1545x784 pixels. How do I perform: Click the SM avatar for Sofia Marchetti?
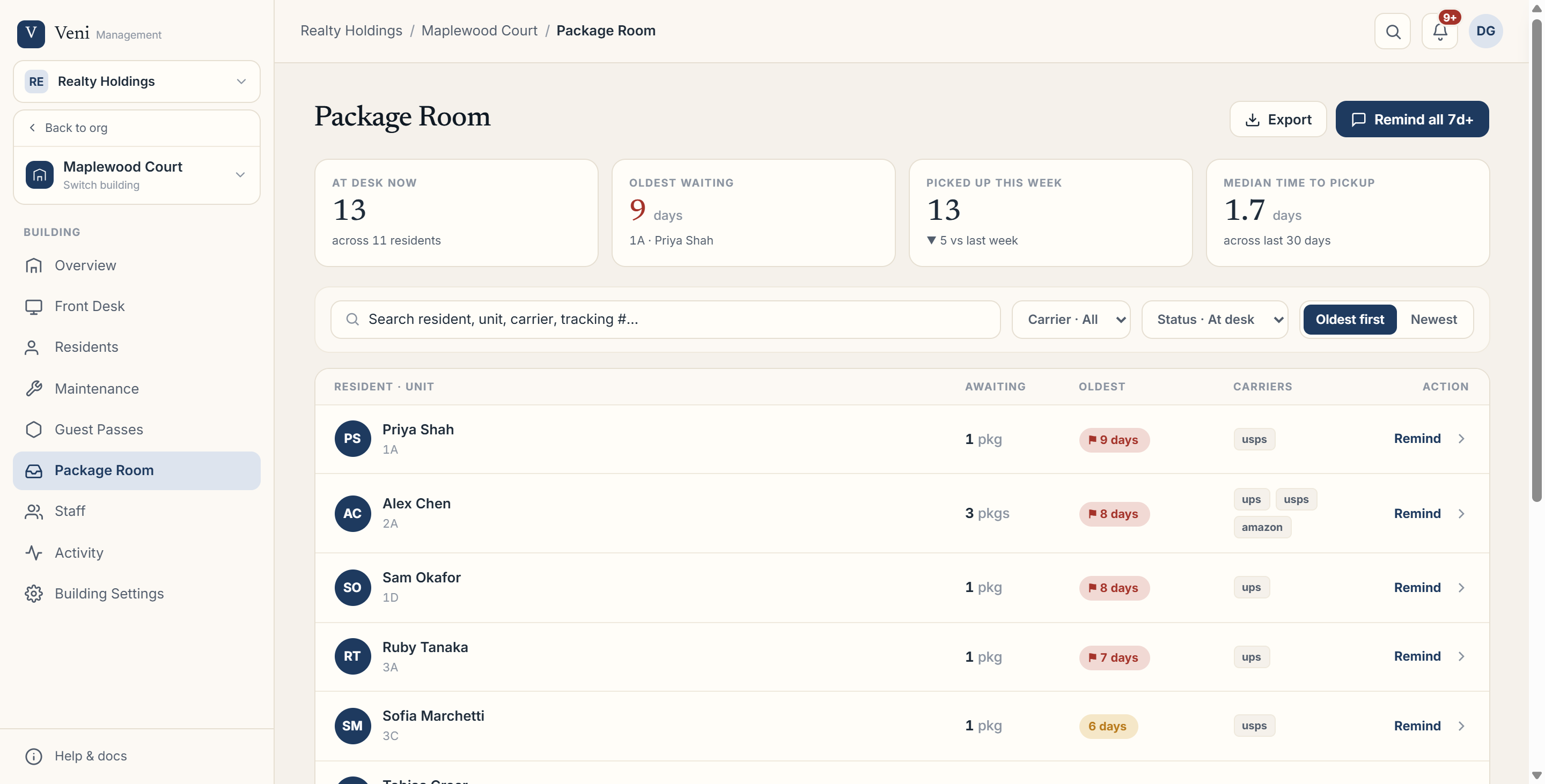352,726
